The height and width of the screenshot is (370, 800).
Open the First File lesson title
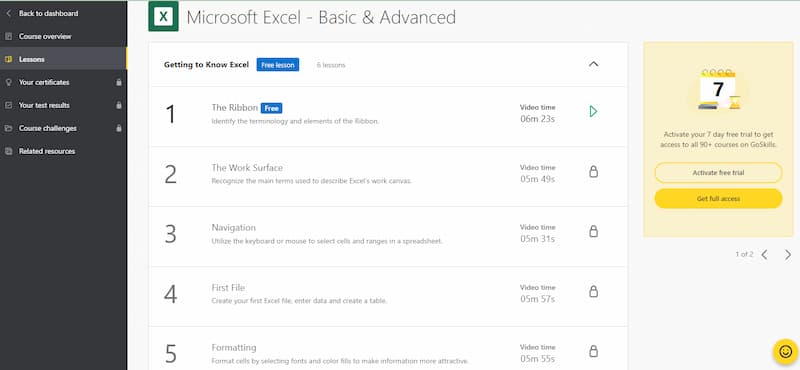(x=228, y=288)
